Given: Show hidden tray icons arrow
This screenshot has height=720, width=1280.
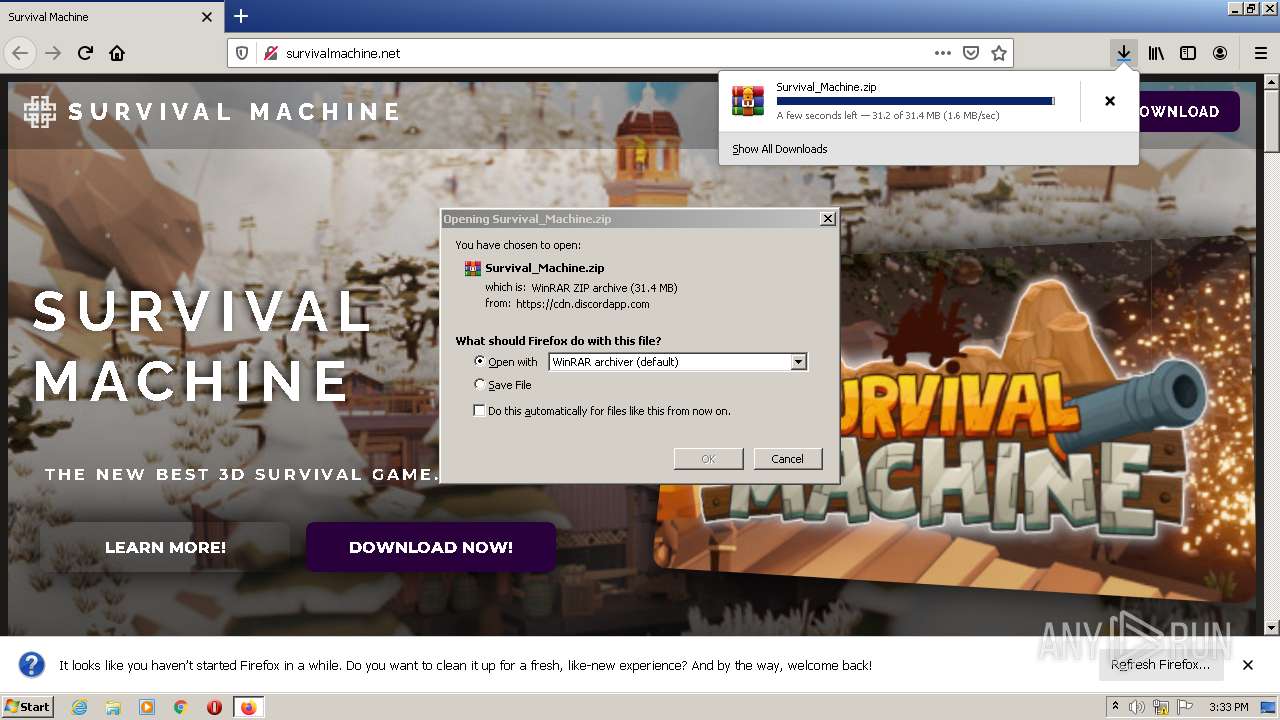Looking at the screenshot, I should pyautogui.click(x=1117, y=707).
